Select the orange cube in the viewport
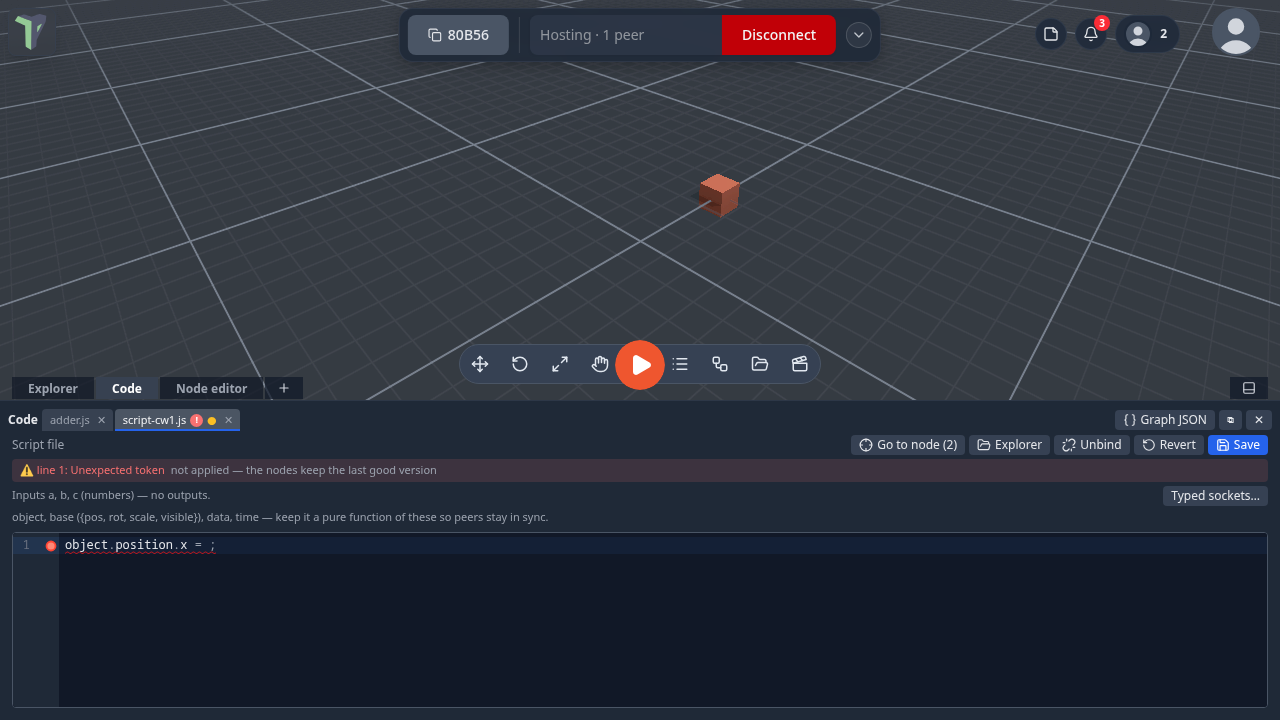 coord(719,195)
